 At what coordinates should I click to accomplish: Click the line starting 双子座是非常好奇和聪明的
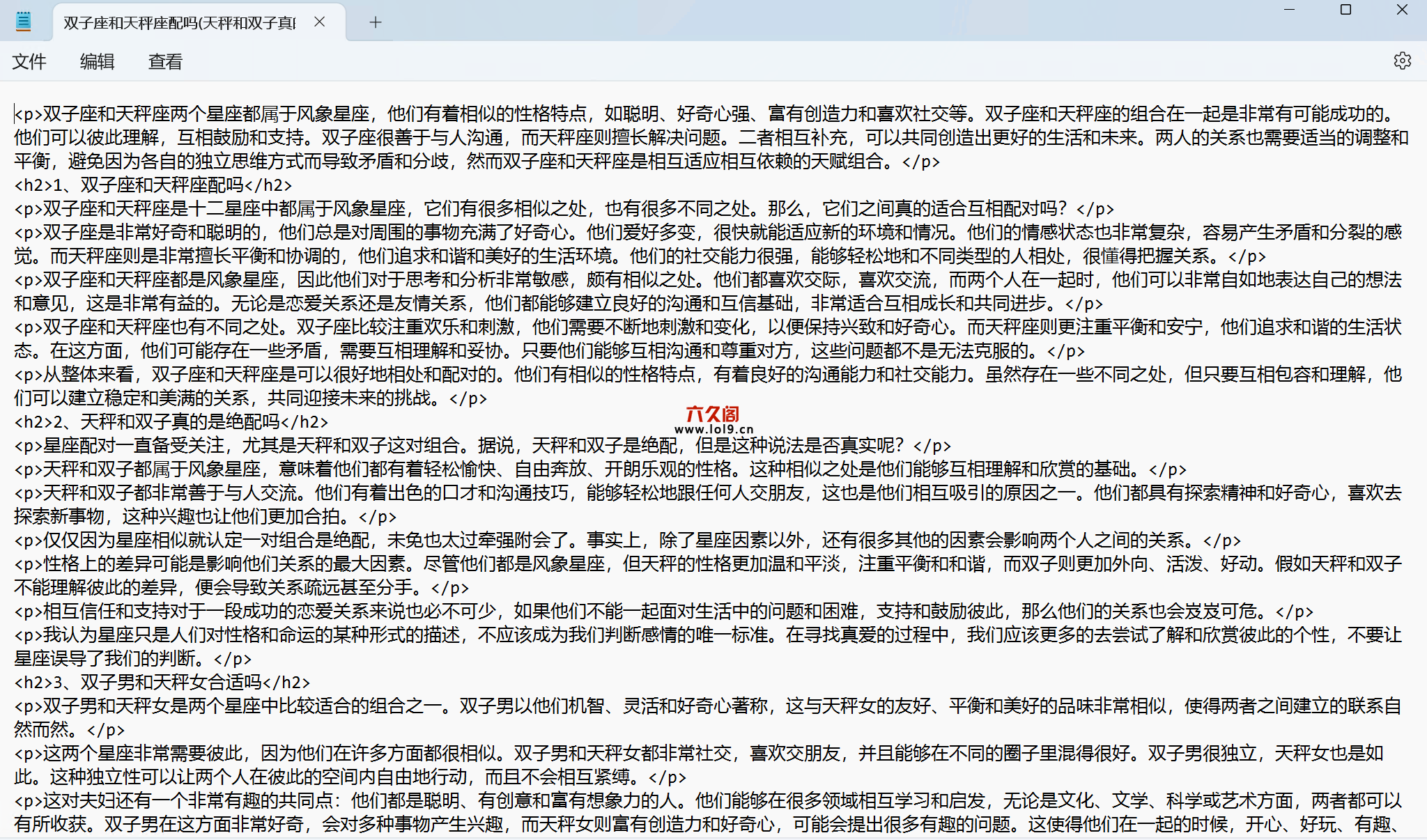(708, 244)
